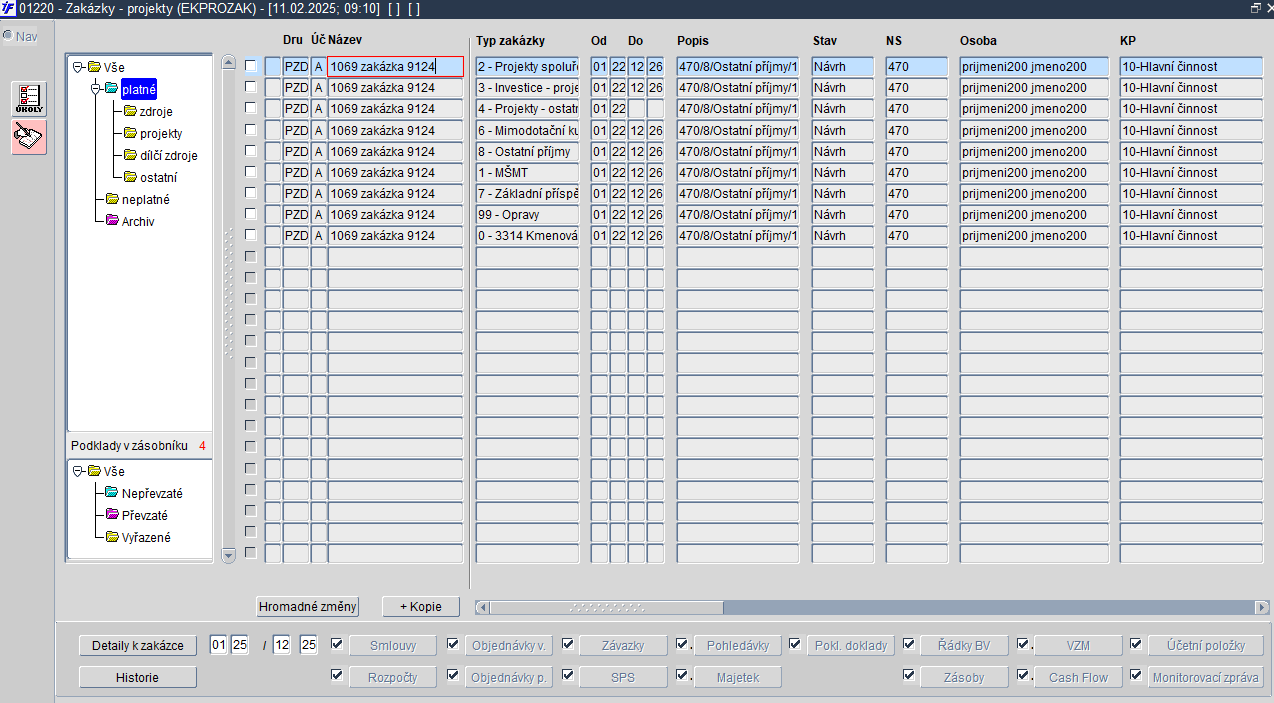The width and height of the screenshot is (1274, 703).
Task: Tick the row checkbox for 8 - Ostatní příjmy
Action: click(x=250, y=151)
